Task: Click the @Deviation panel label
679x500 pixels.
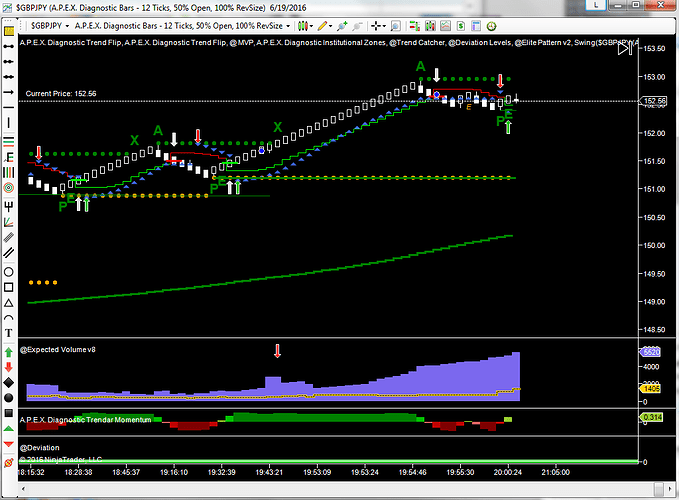Action: coord(40,448)
